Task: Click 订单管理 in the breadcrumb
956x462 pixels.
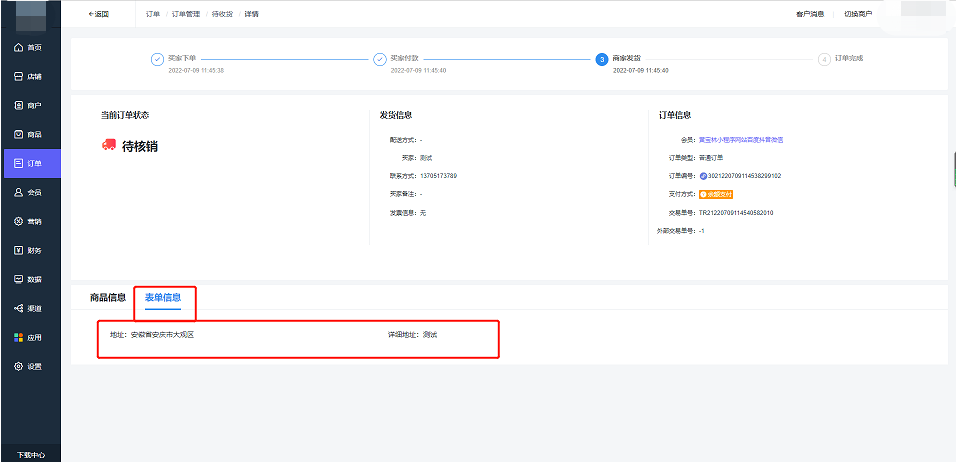Action: tap(186, 14)
